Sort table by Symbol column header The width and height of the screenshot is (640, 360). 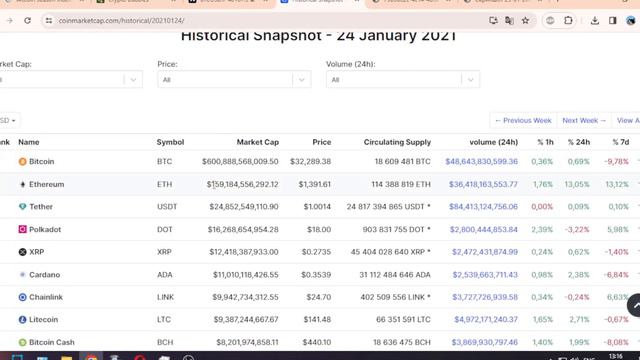tap(170, 142)
